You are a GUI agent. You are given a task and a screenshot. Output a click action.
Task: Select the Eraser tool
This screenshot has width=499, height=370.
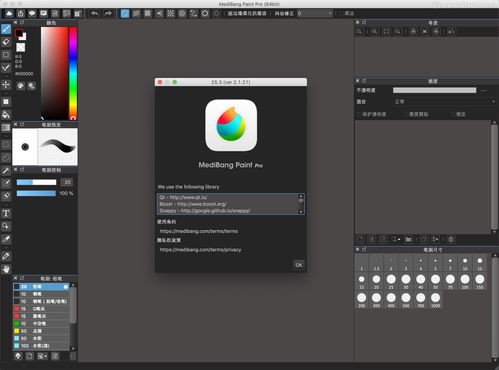click(x=6, y=42)
